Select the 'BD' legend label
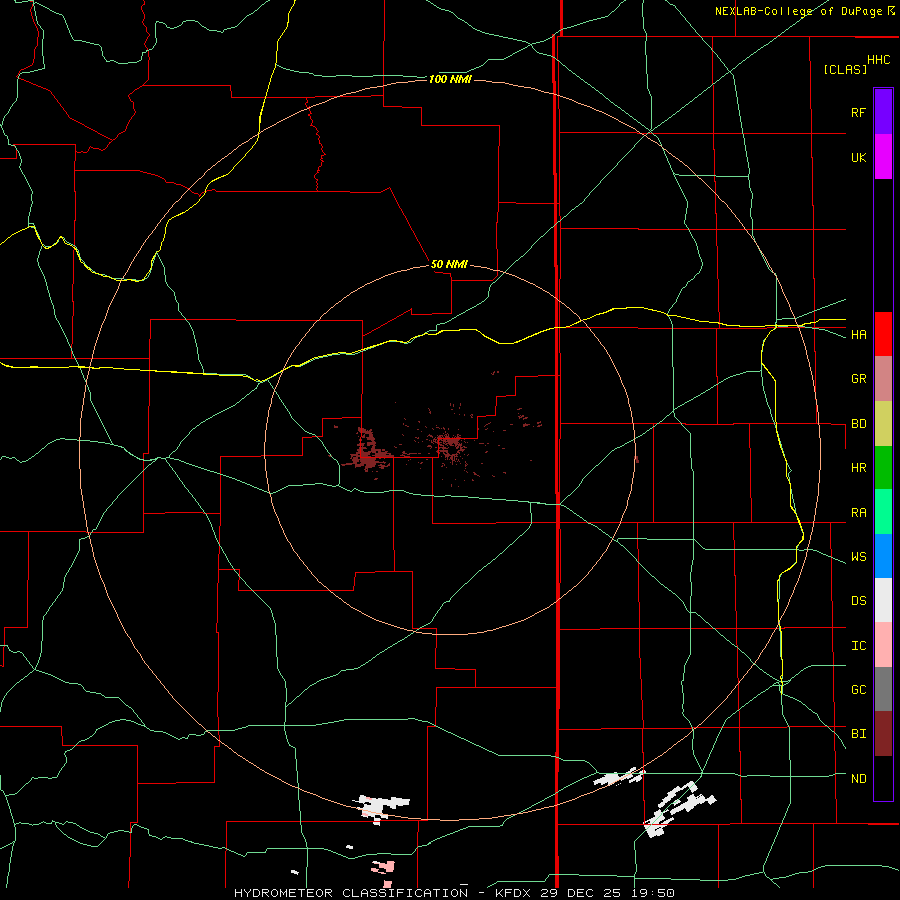This screenshot has width=900, height=900. 858,424
